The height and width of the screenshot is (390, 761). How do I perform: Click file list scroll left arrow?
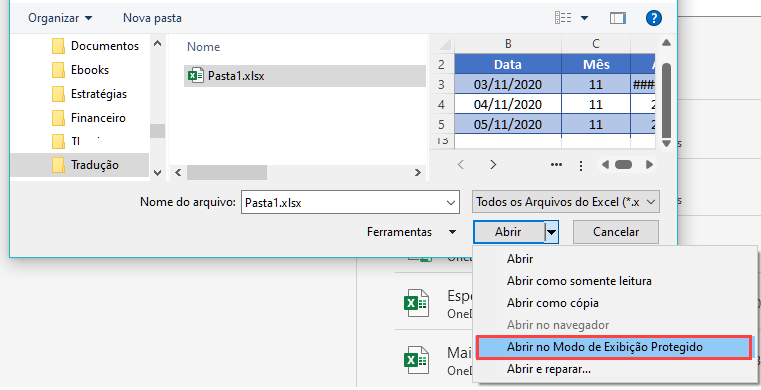pyautogui.click(x=178, y=172)
